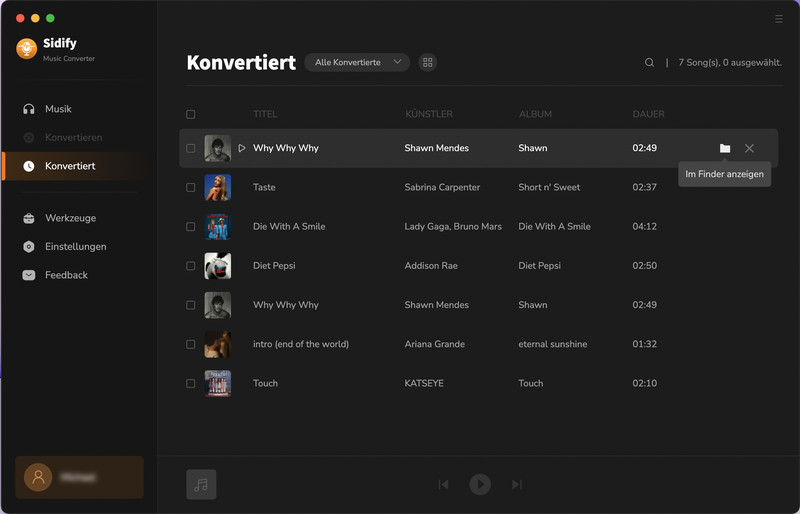
Task: Click intro (end of the world) title
Action: [301, 344]
